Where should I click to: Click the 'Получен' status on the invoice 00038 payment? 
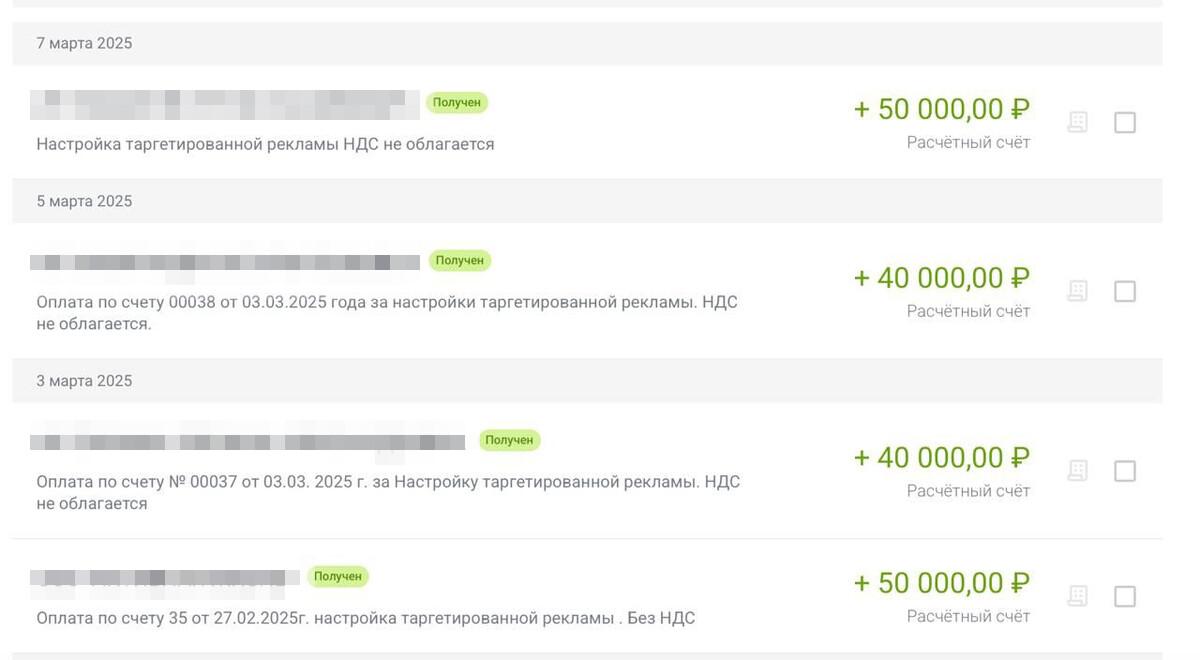pyautogui.click(x=460, y=260)
